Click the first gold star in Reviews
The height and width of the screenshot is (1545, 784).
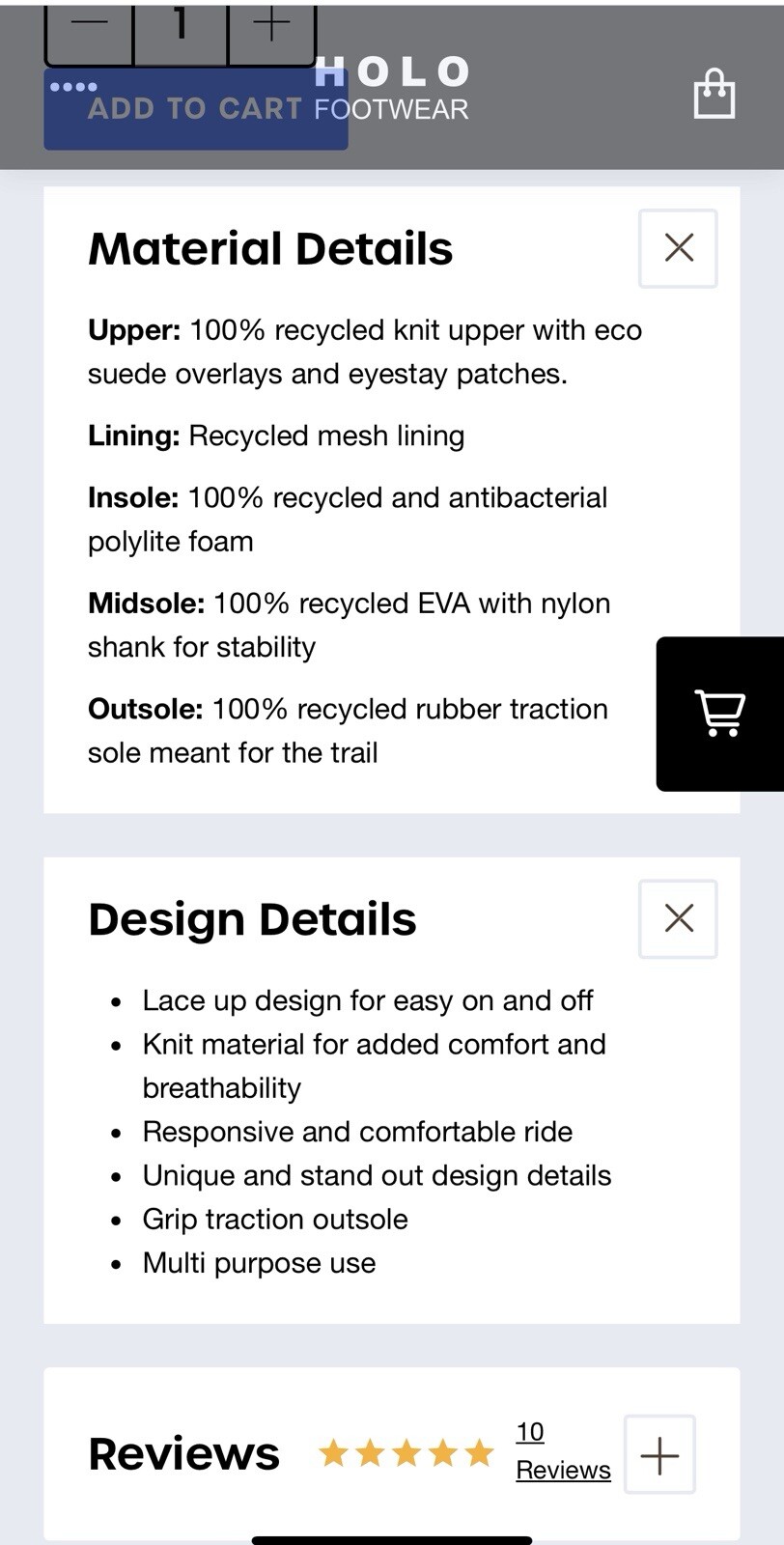334,1452
